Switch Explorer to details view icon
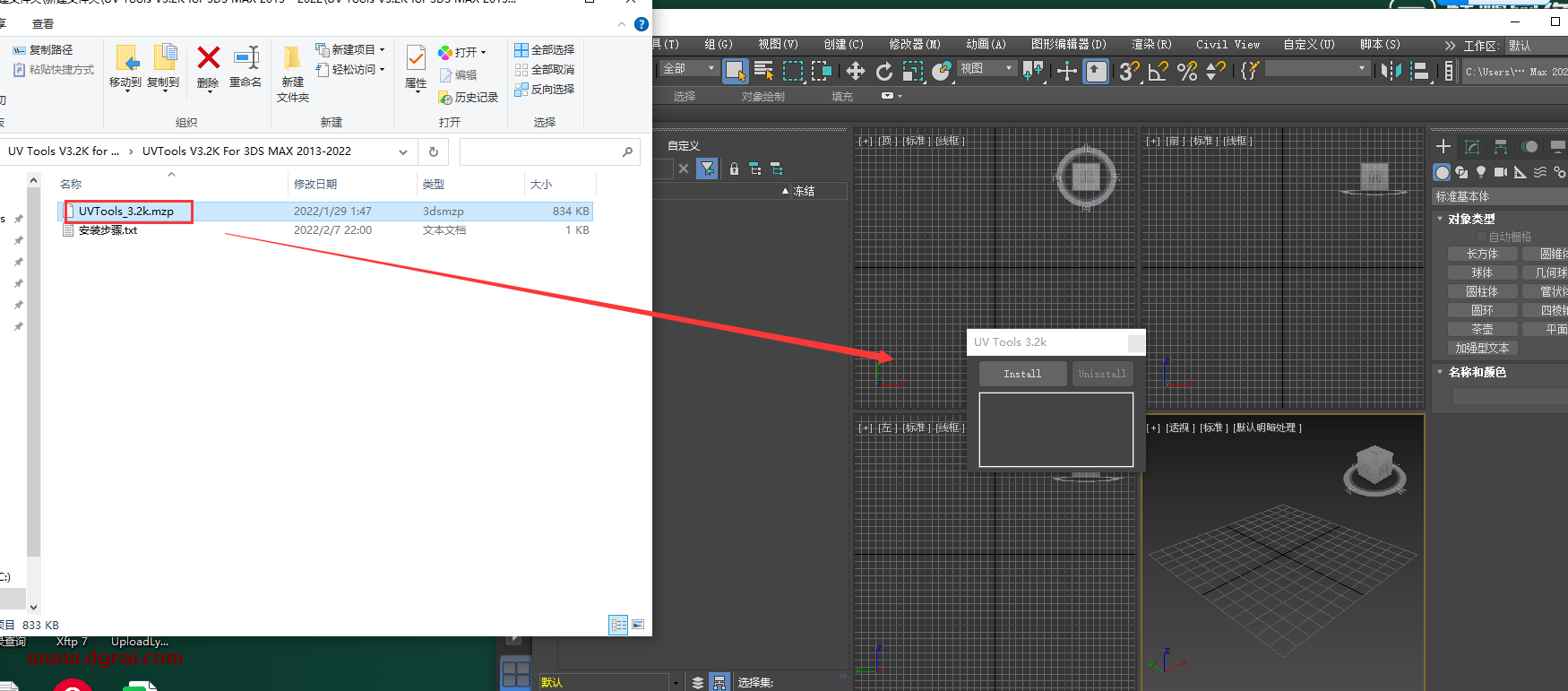The height and width of the screenshot is (691, 1568). pyautogui.click(x=618, y=625)
